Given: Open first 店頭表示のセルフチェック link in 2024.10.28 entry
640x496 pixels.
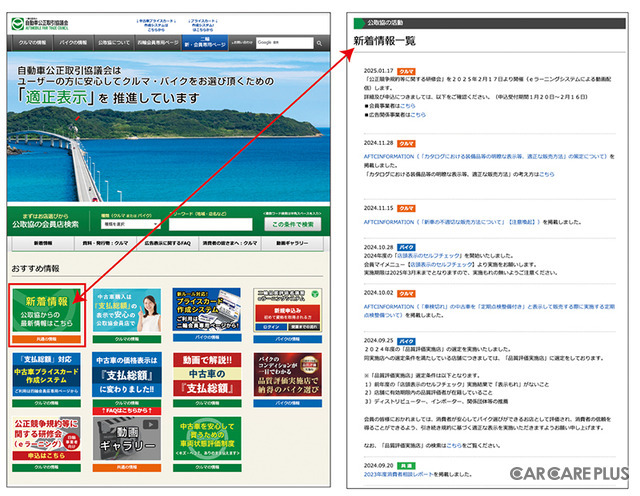Looking at the screenshot, I should pyautogui.click(x=429, y=256).
